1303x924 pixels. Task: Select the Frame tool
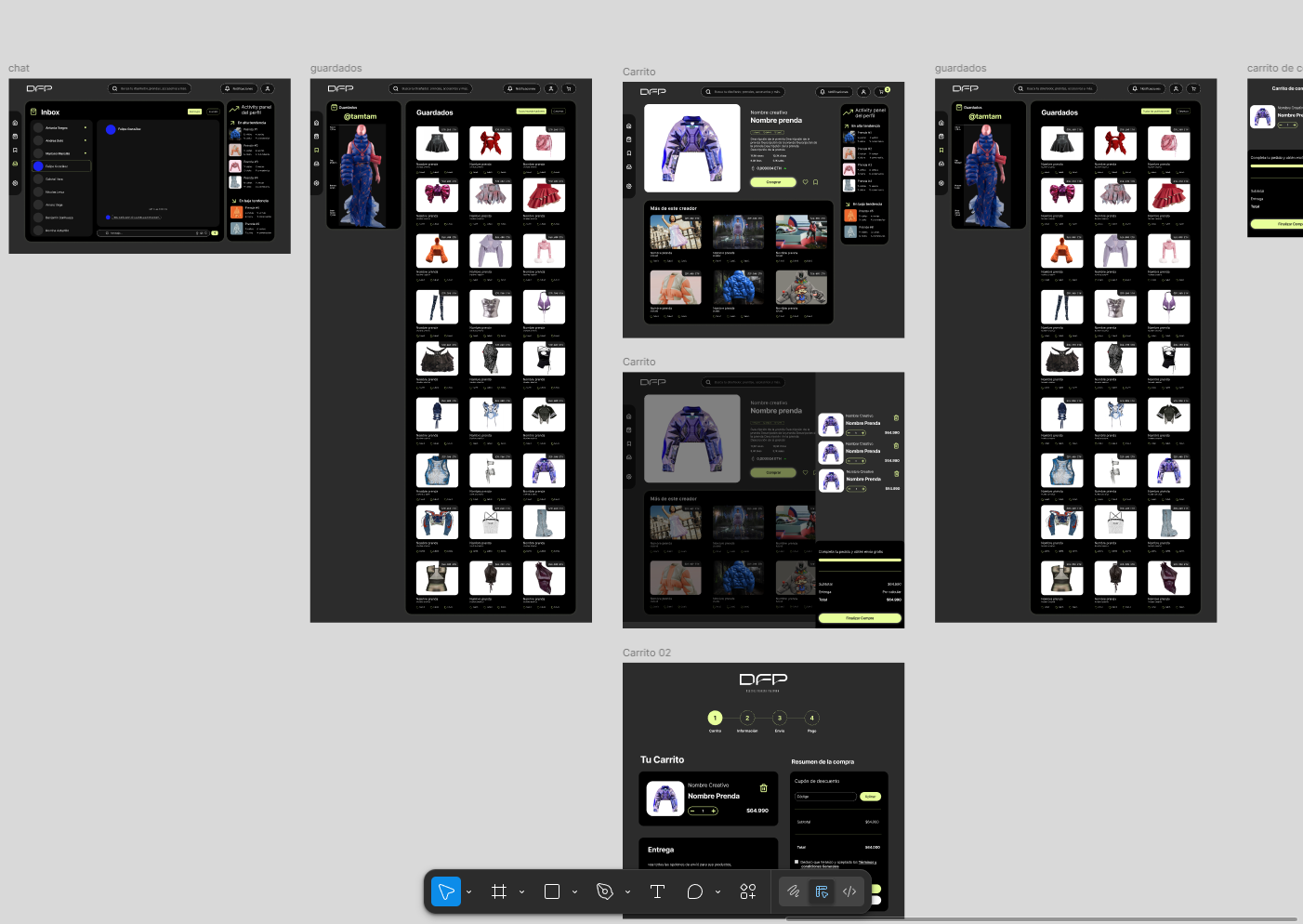click(499, 891)
